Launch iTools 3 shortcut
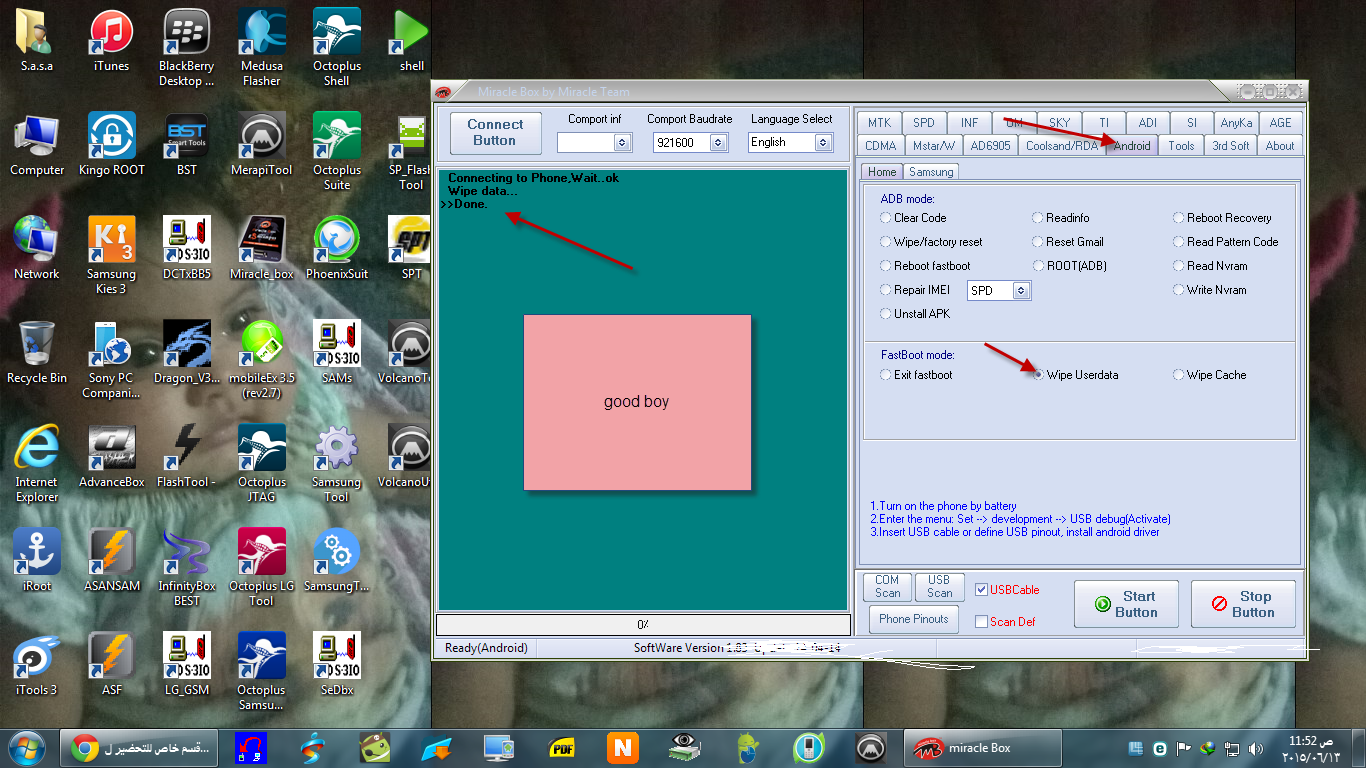The image size is (1366, 768). tap(37, 664)
